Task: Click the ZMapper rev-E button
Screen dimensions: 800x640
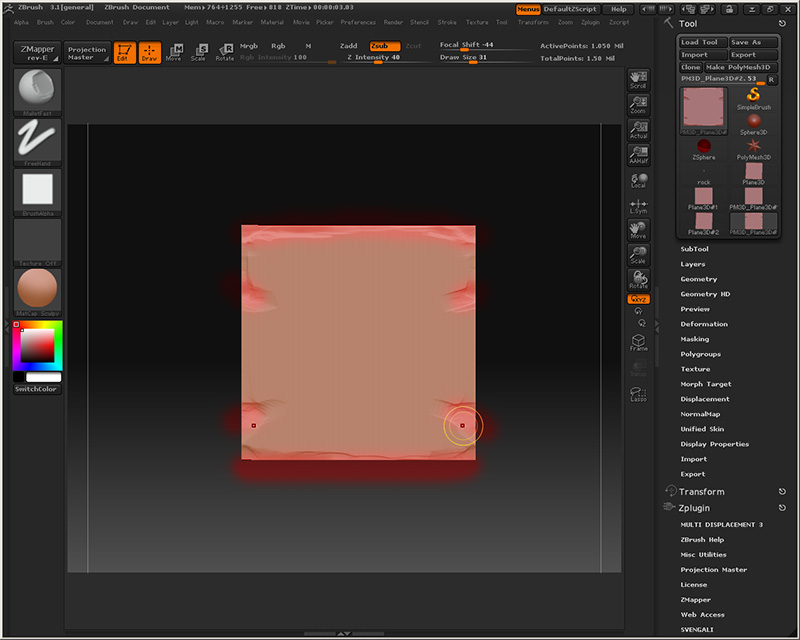Action: (37, 53)
